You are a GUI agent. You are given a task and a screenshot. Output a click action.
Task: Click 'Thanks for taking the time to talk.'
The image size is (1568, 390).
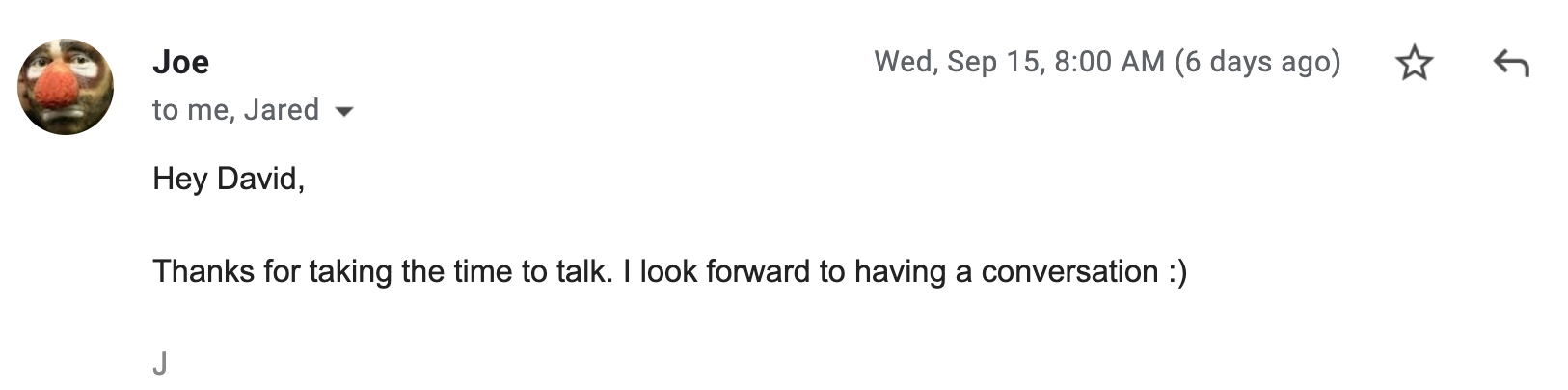[x=383, y=271]
